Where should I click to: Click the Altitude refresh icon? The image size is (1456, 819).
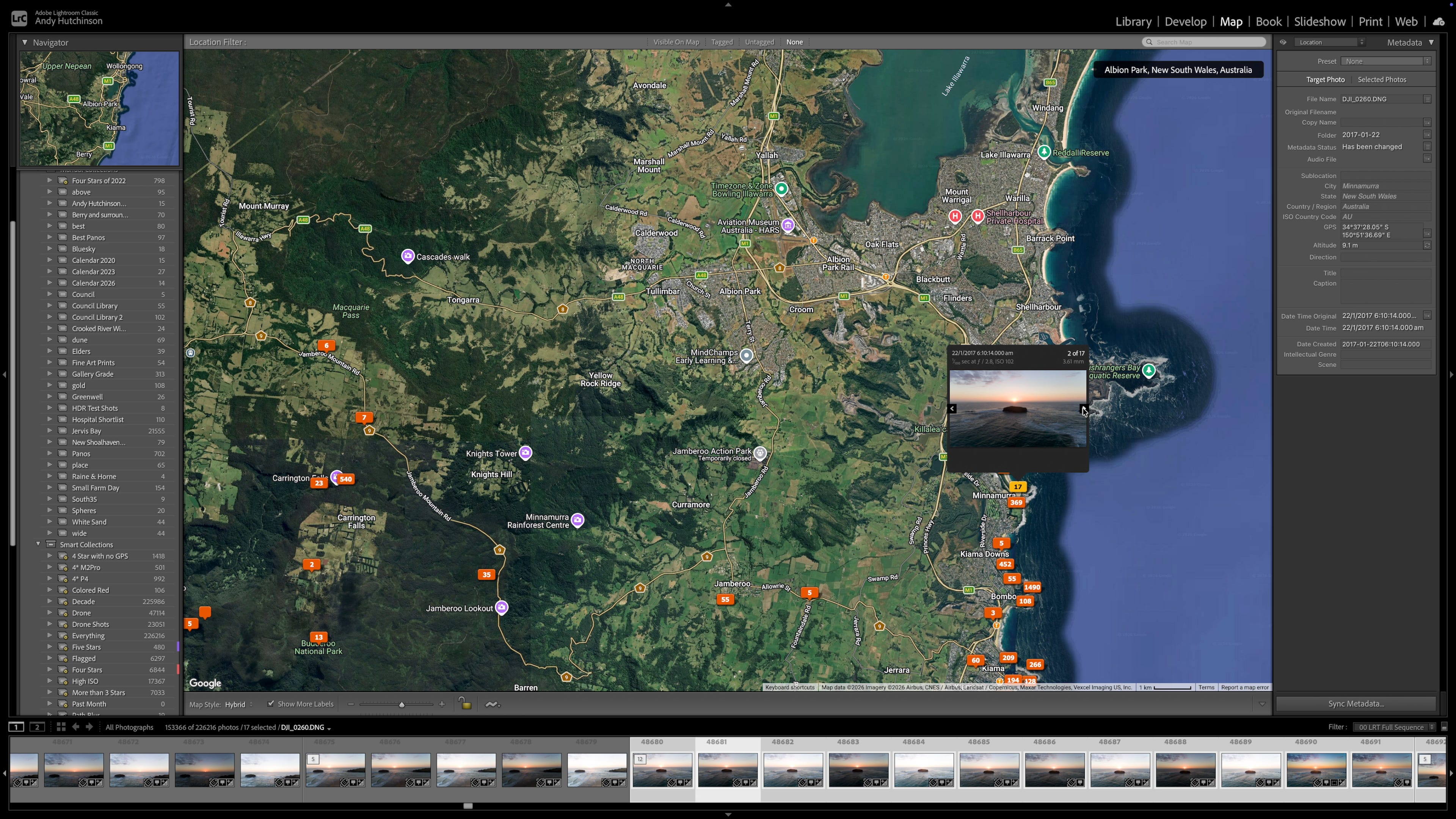[1427, 245]
